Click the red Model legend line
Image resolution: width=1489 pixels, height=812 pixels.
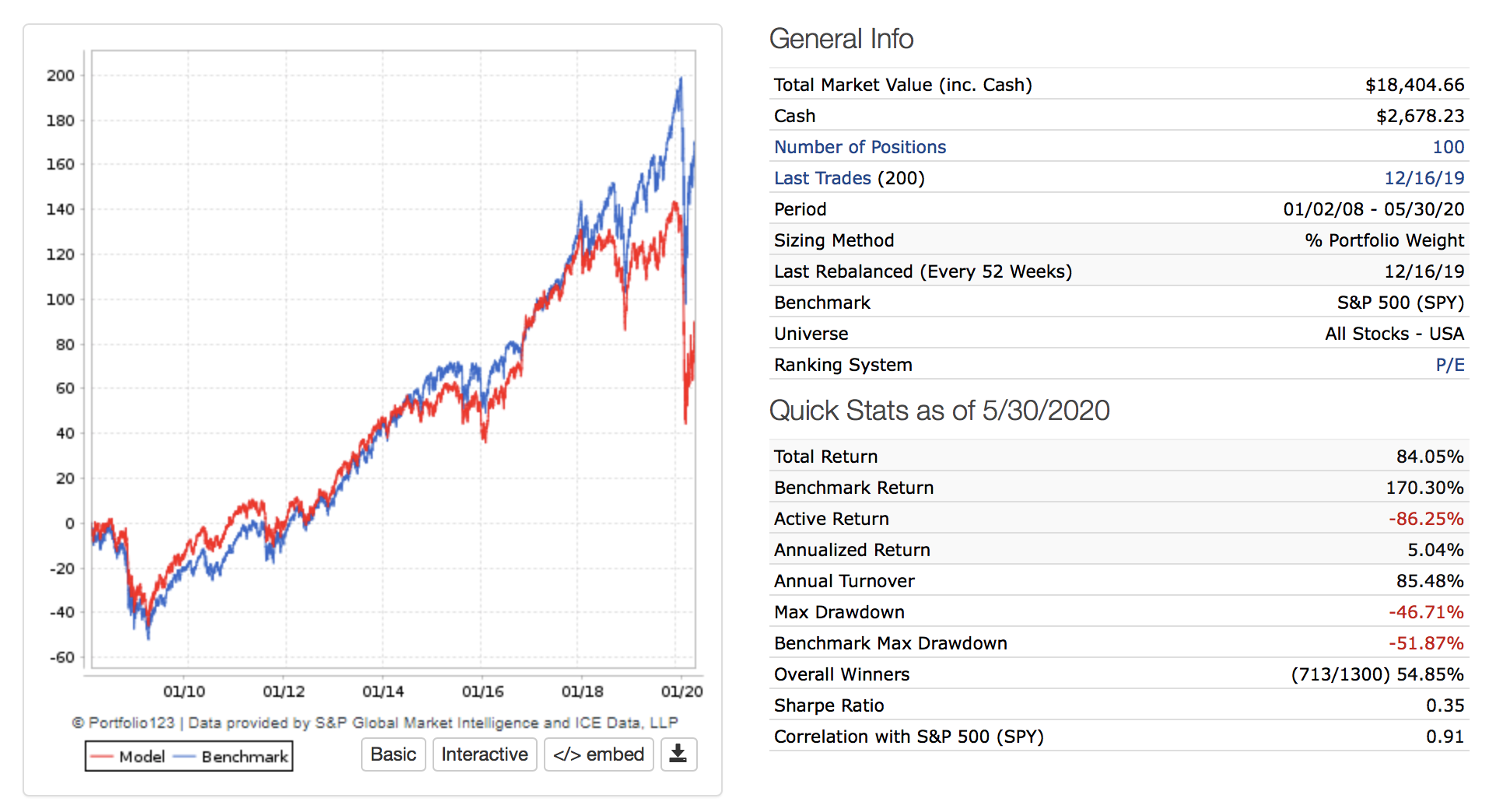[102, 757]
